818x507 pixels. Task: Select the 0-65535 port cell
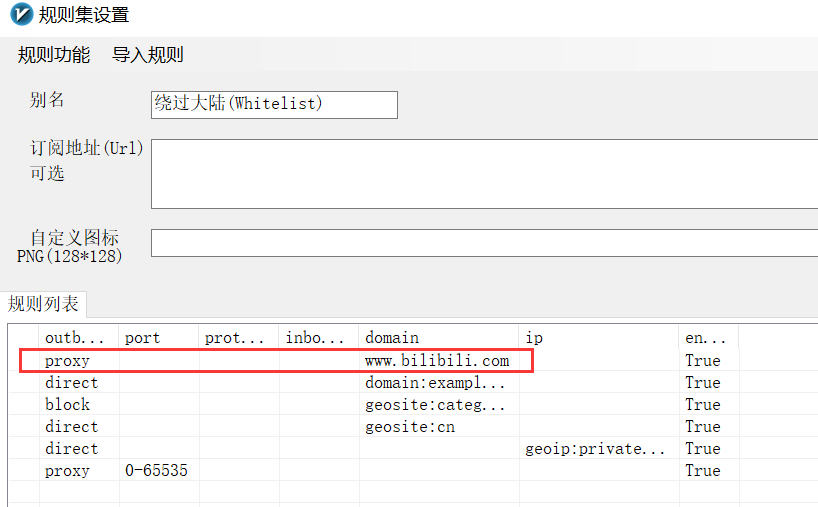(x=156, y=470)
